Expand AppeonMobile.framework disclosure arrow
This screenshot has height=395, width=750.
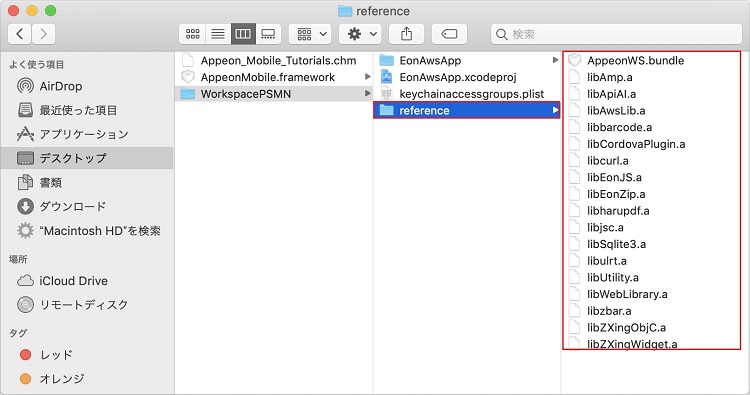click(x=367, y=77)
